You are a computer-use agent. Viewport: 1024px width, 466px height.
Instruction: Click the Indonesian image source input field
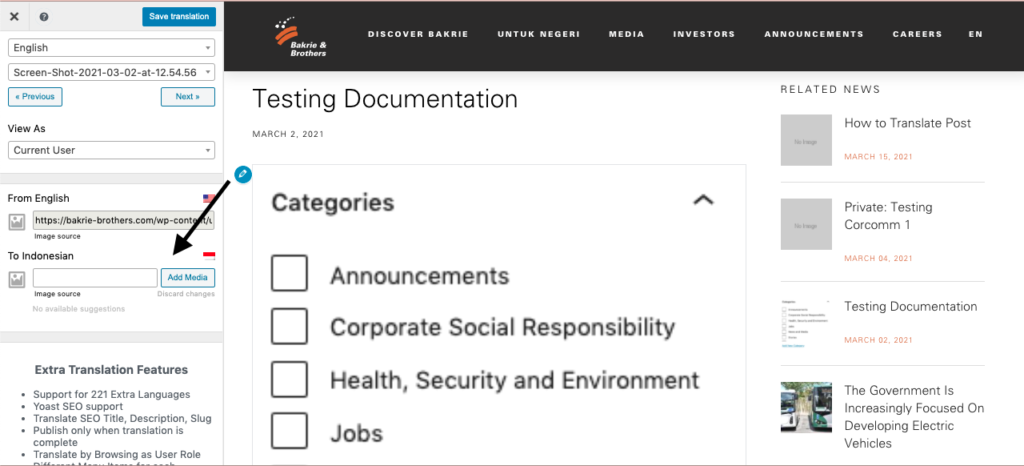95,278
